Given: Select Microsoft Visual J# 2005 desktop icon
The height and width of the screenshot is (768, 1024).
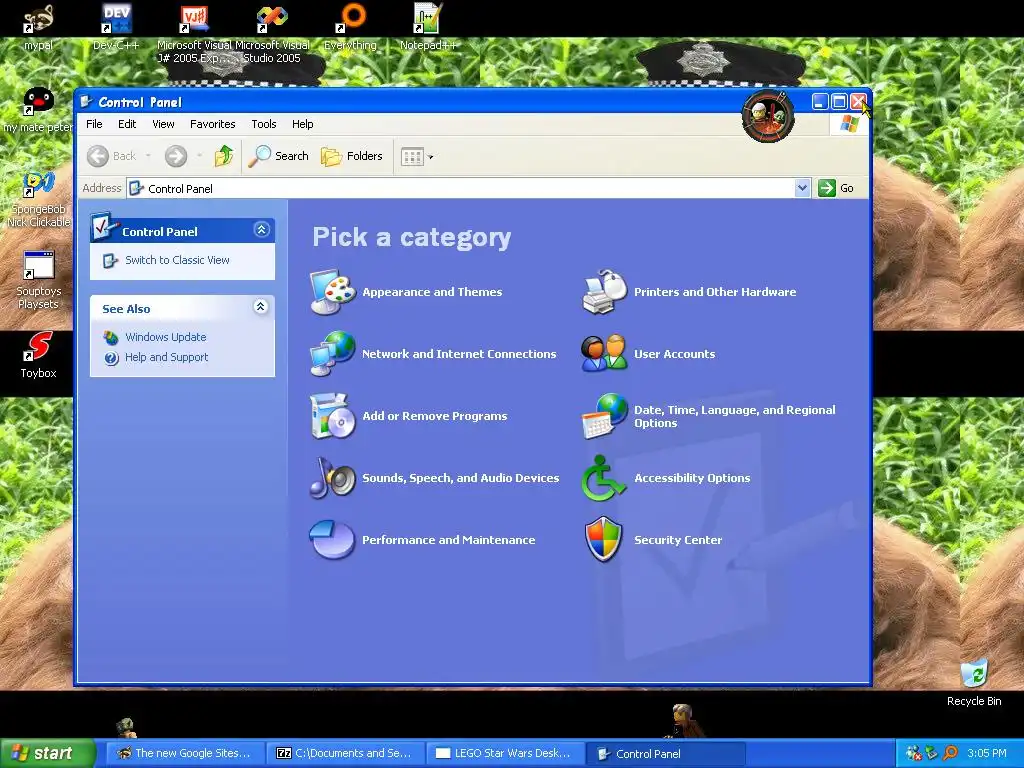Looking at the screenshot, I should click(195, 33).
